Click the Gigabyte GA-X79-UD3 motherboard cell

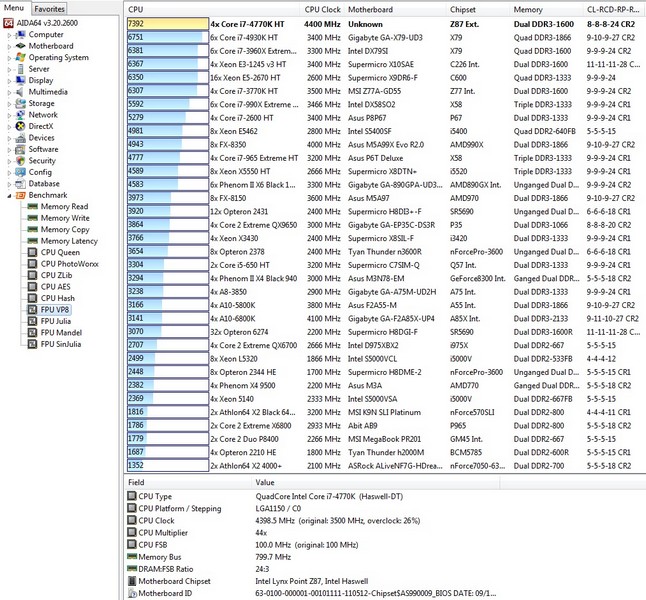click(385, 38)
